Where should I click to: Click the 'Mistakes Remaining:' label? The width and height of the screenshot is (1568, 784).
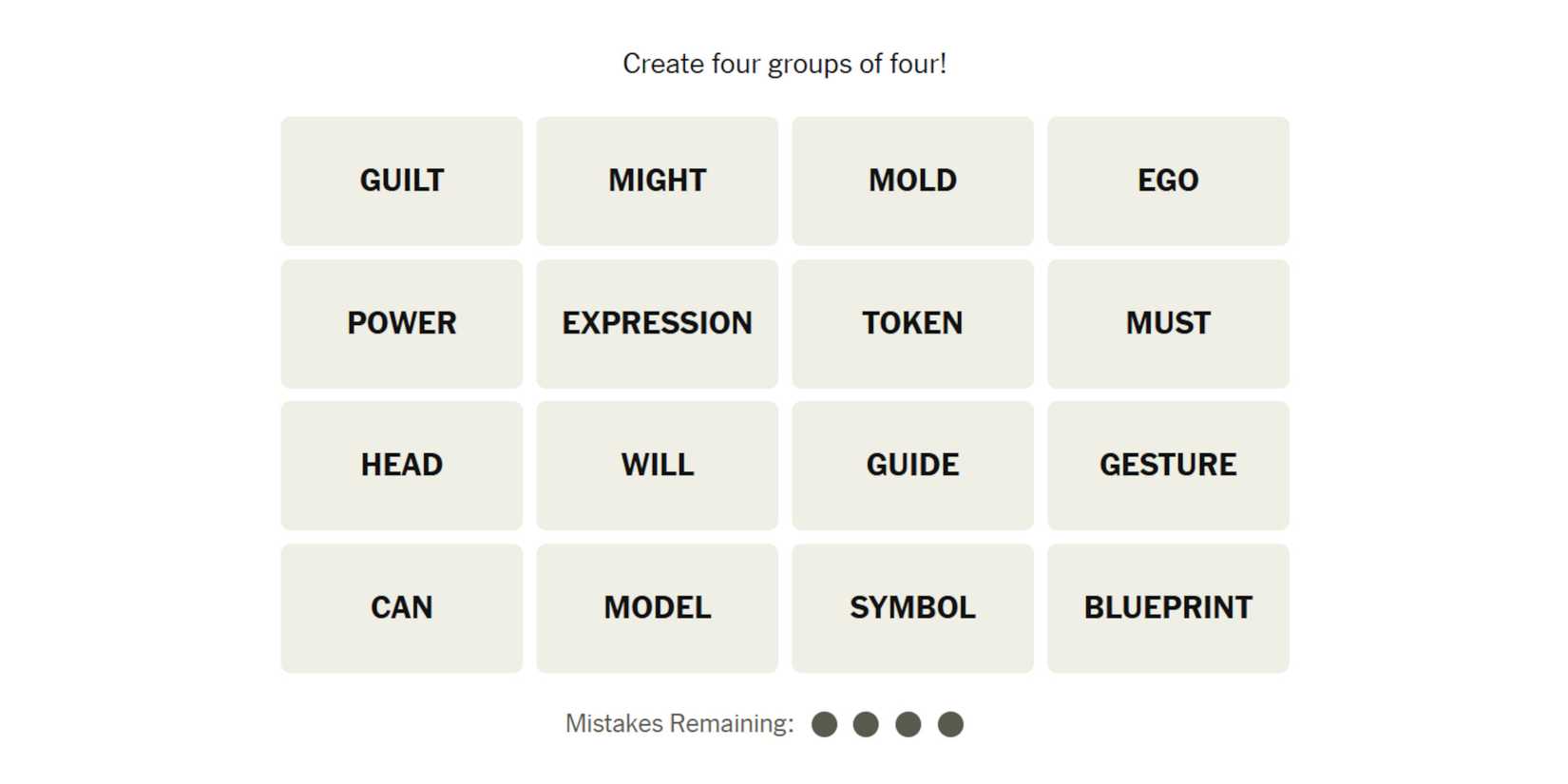(x=679, y=724)
